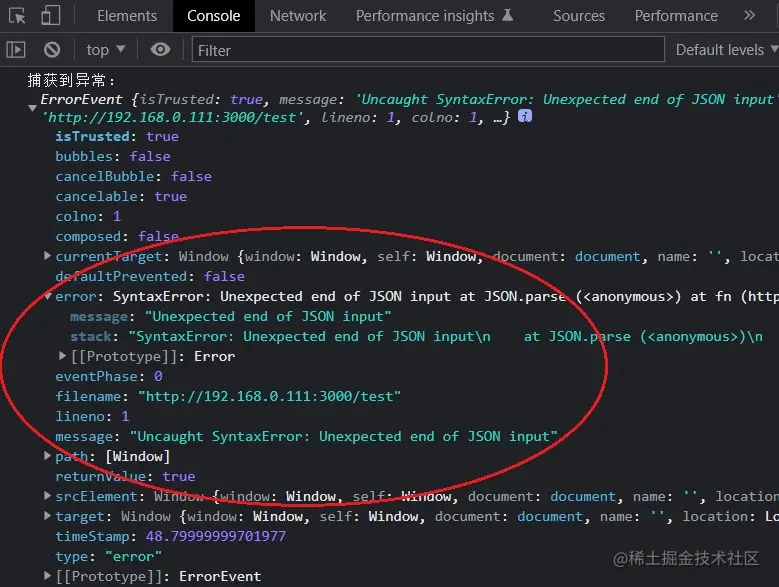Click the stack string under error
This screenshot has width=779, height=587.
point(446,336)
